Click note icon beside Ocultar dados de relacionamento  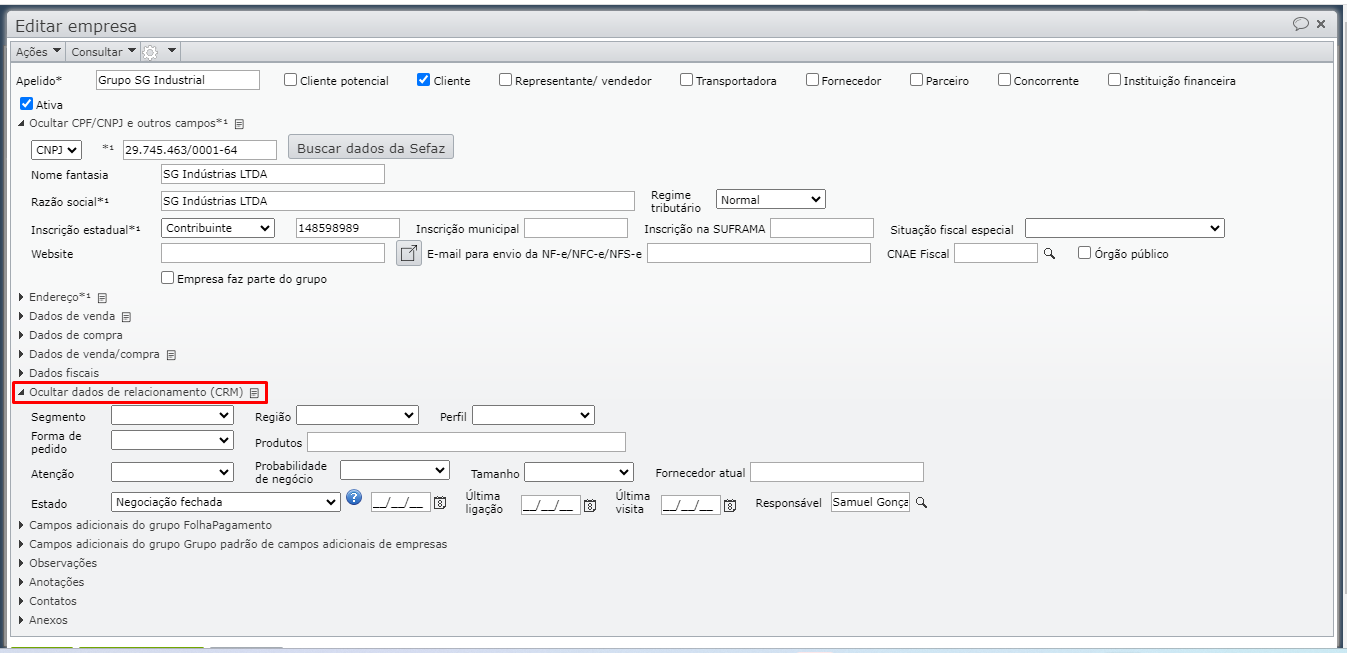[x=254, y=393]
